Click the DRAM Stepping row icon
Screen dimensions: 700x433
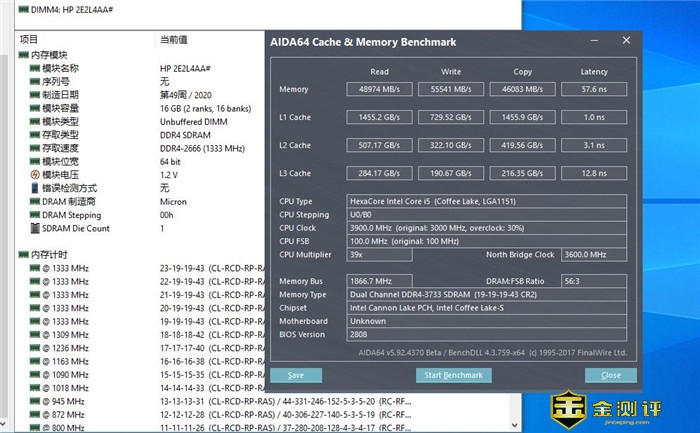pos(35,215)
